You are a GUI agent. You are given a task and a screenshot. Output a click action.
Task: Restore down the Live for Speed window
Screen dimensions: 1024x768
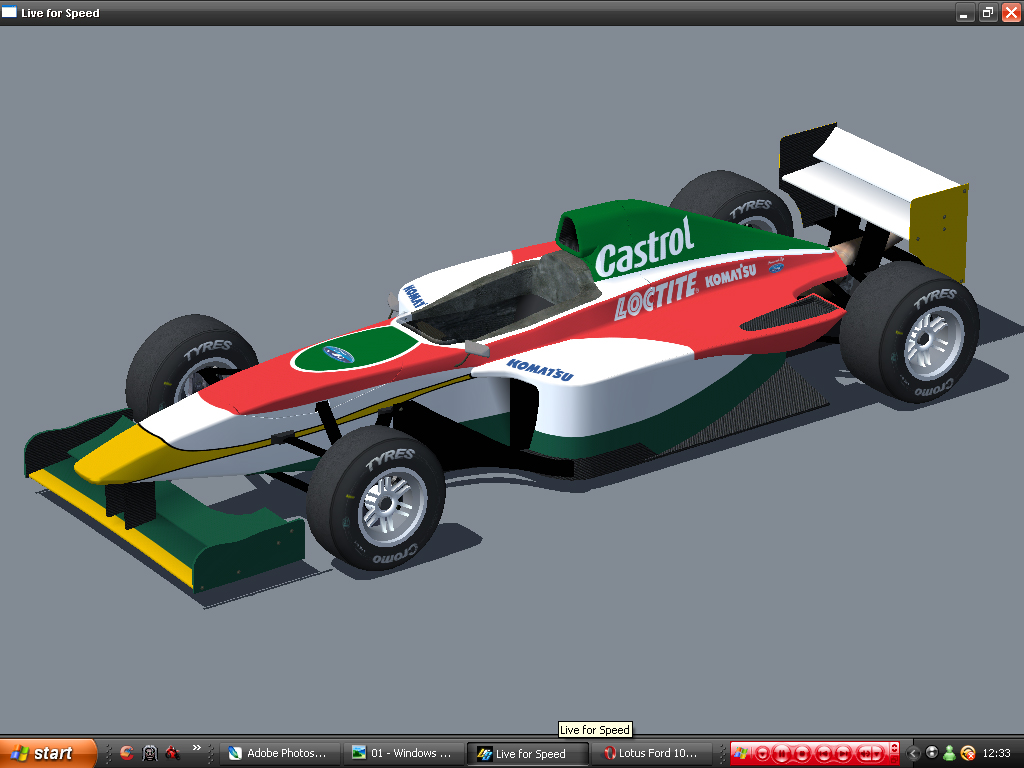pyautogui.click(x=988, y=12)
